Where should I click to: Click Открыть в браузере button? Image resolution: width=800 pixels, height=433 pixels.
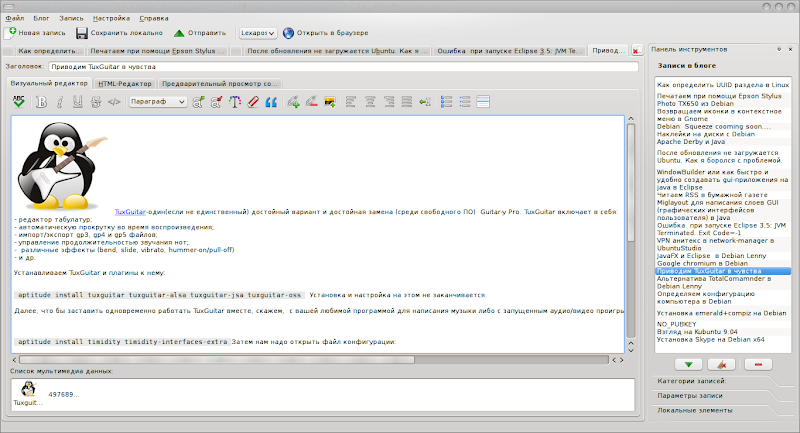click(326, 33)
